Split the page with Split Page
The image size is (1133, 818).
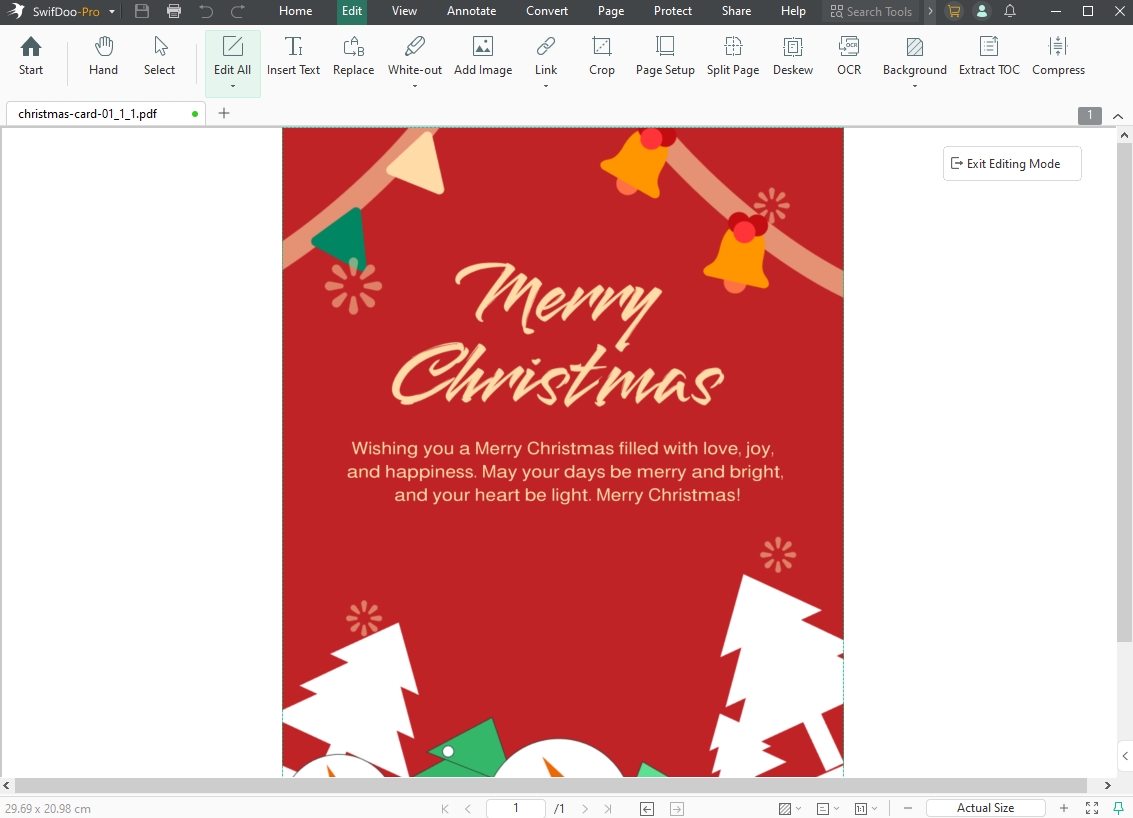tap(732, 55)
